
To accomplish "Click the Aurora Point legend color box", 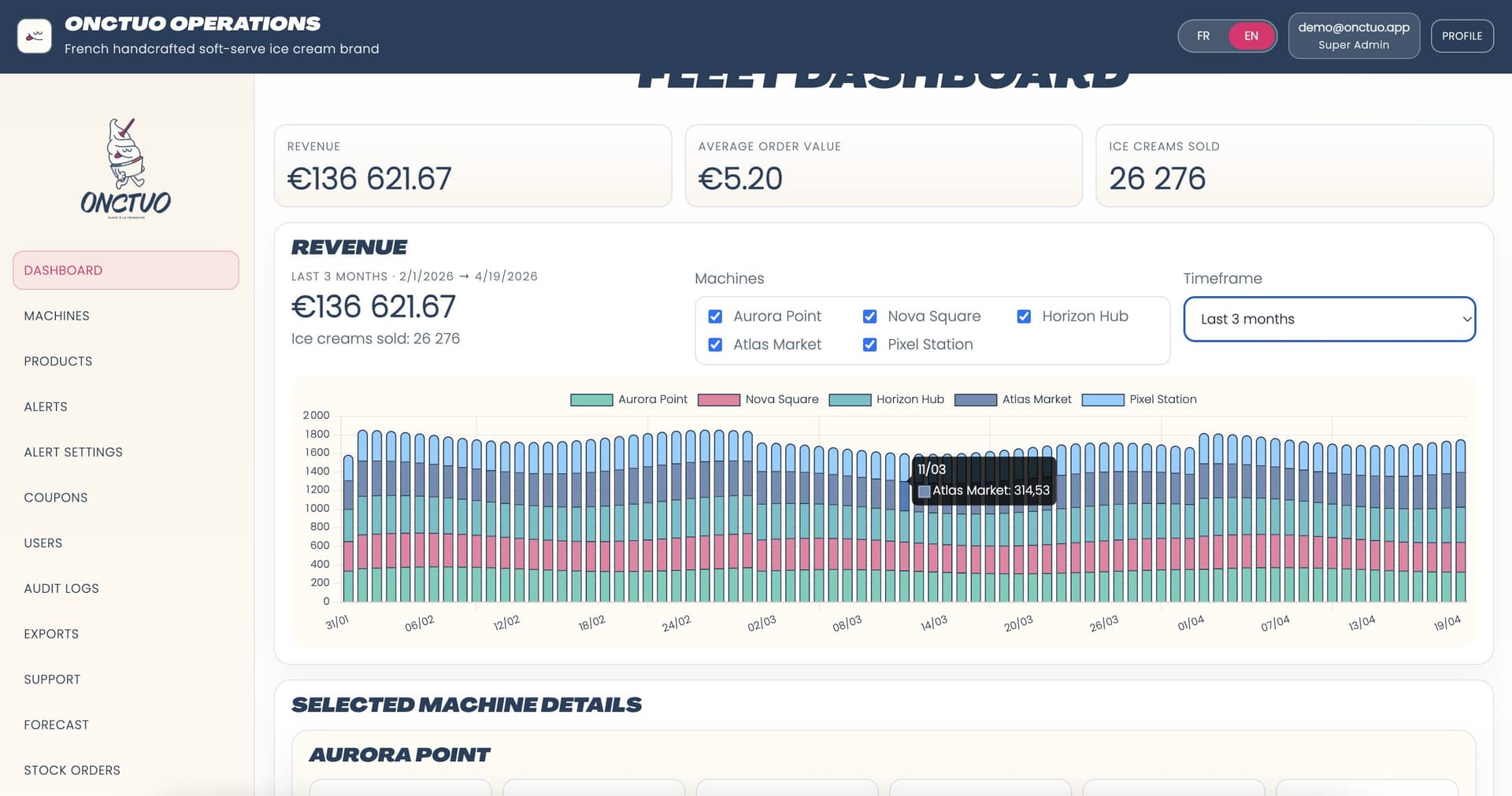I will pyautogui.click(x=591, y=400).
